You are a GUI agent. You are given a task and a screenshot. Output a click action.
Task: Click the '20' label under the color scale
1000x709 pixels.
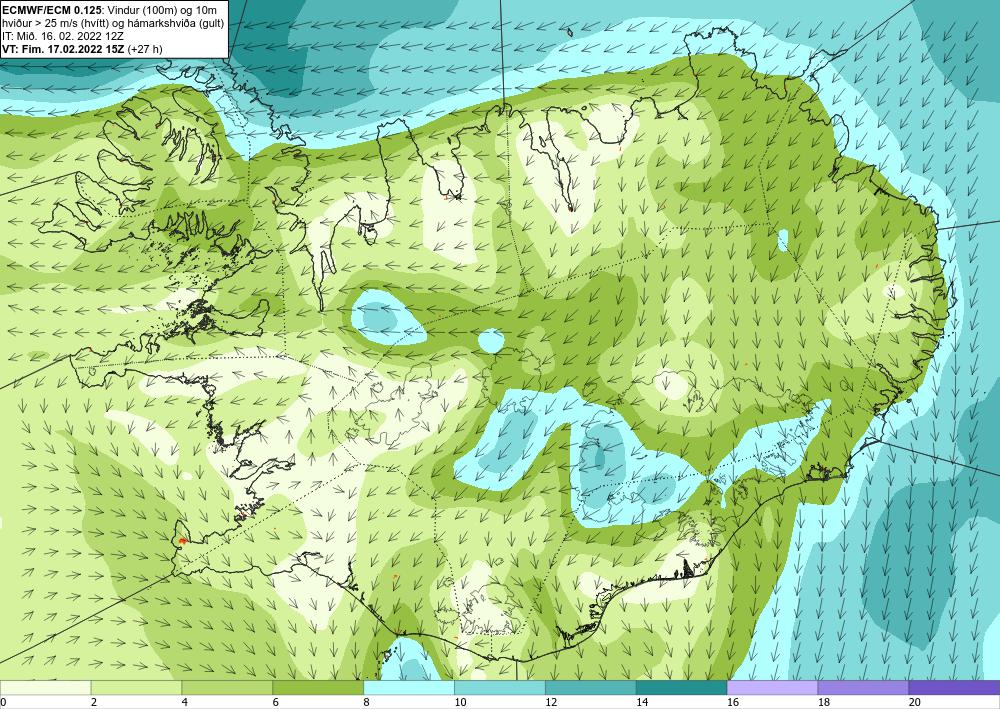click(915, 702)
